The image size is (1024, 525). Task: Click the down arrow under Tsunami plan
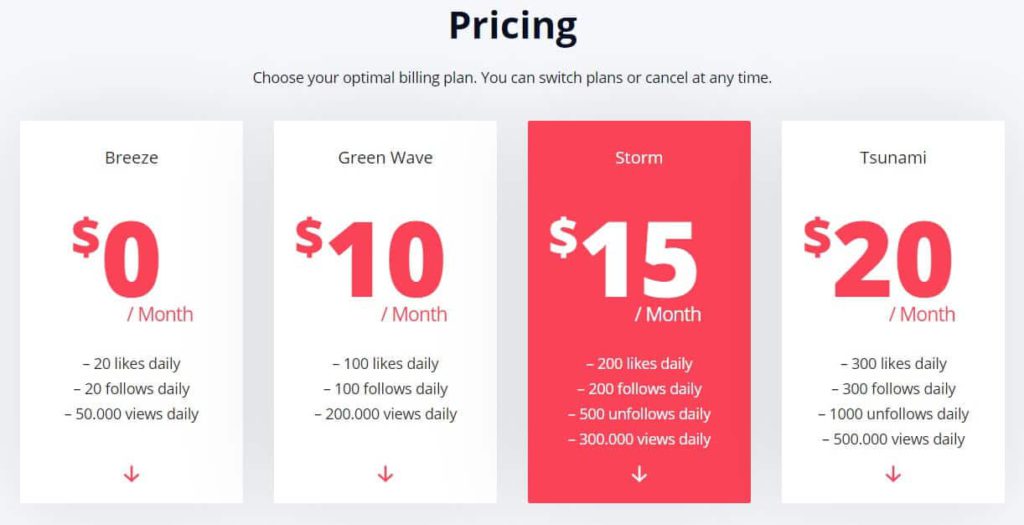click(893, 474)
